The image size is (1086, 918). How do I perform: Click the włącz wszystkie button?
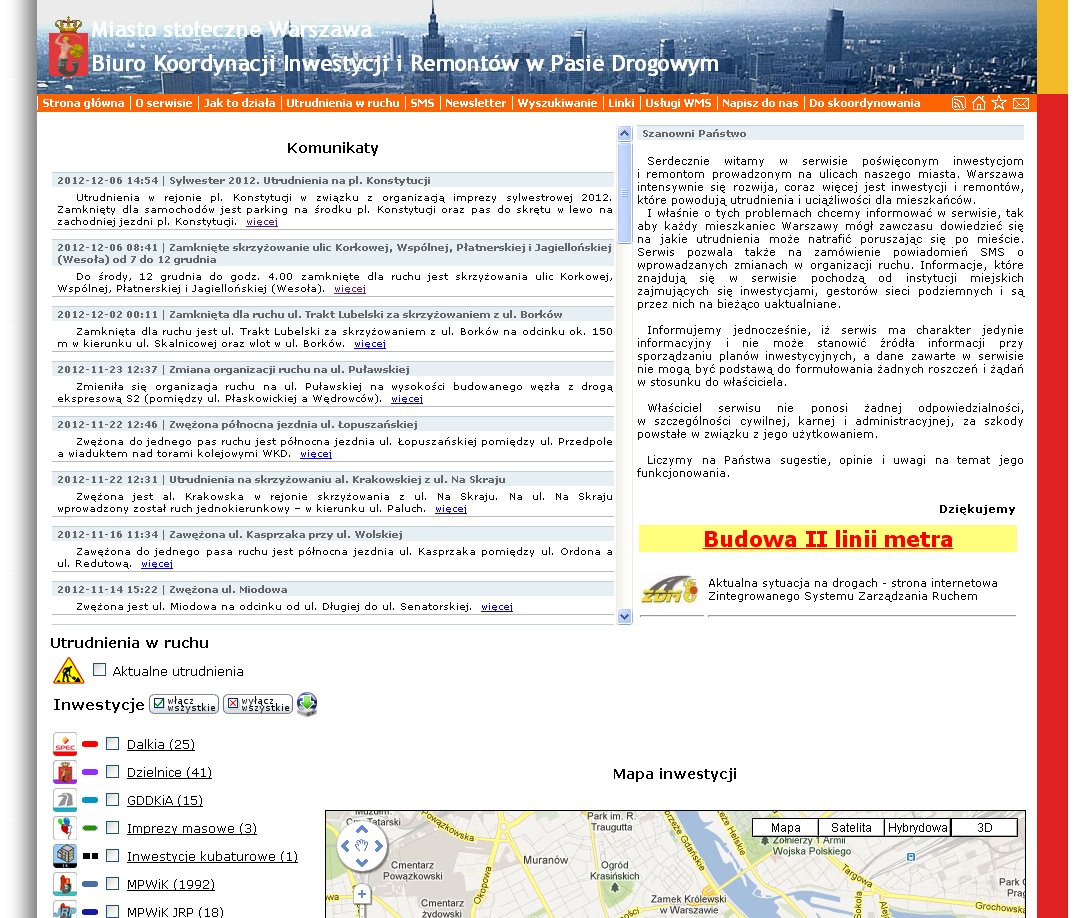tap(184, 704)
